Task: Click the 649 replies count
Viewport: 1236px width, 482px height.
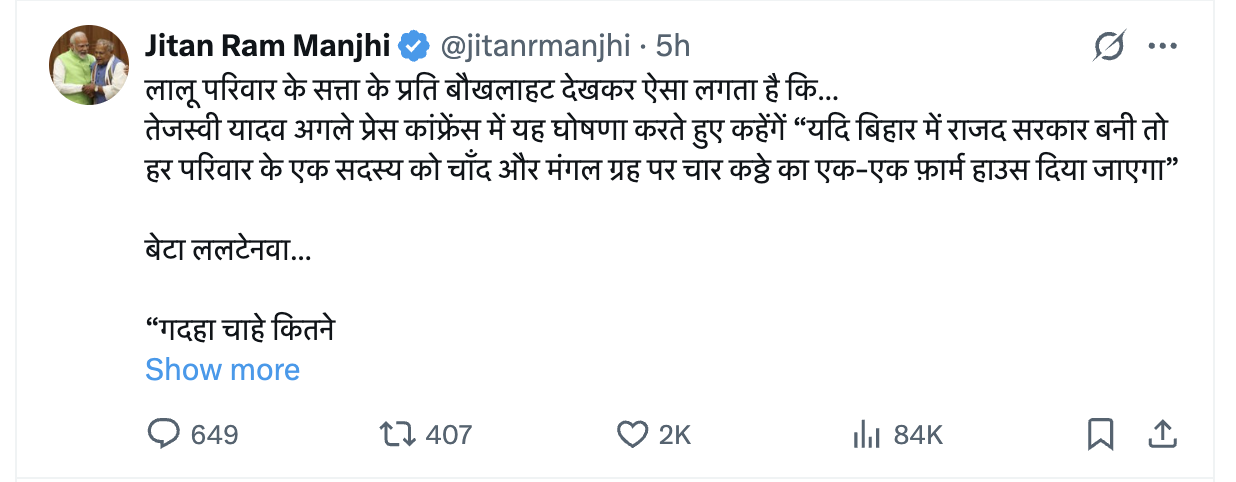Action: click(213, 435)
